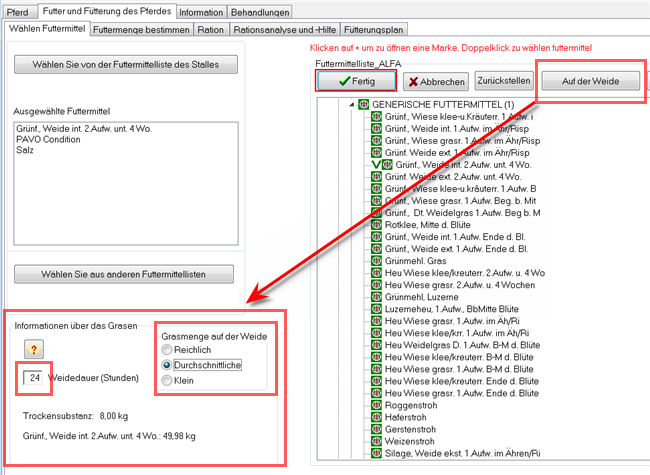This screenshot has height=475, width=650.
Task: Click icon of Grünf., Weide ext. 1.Aufw. Ende d. Bl.
Action: 376,249
